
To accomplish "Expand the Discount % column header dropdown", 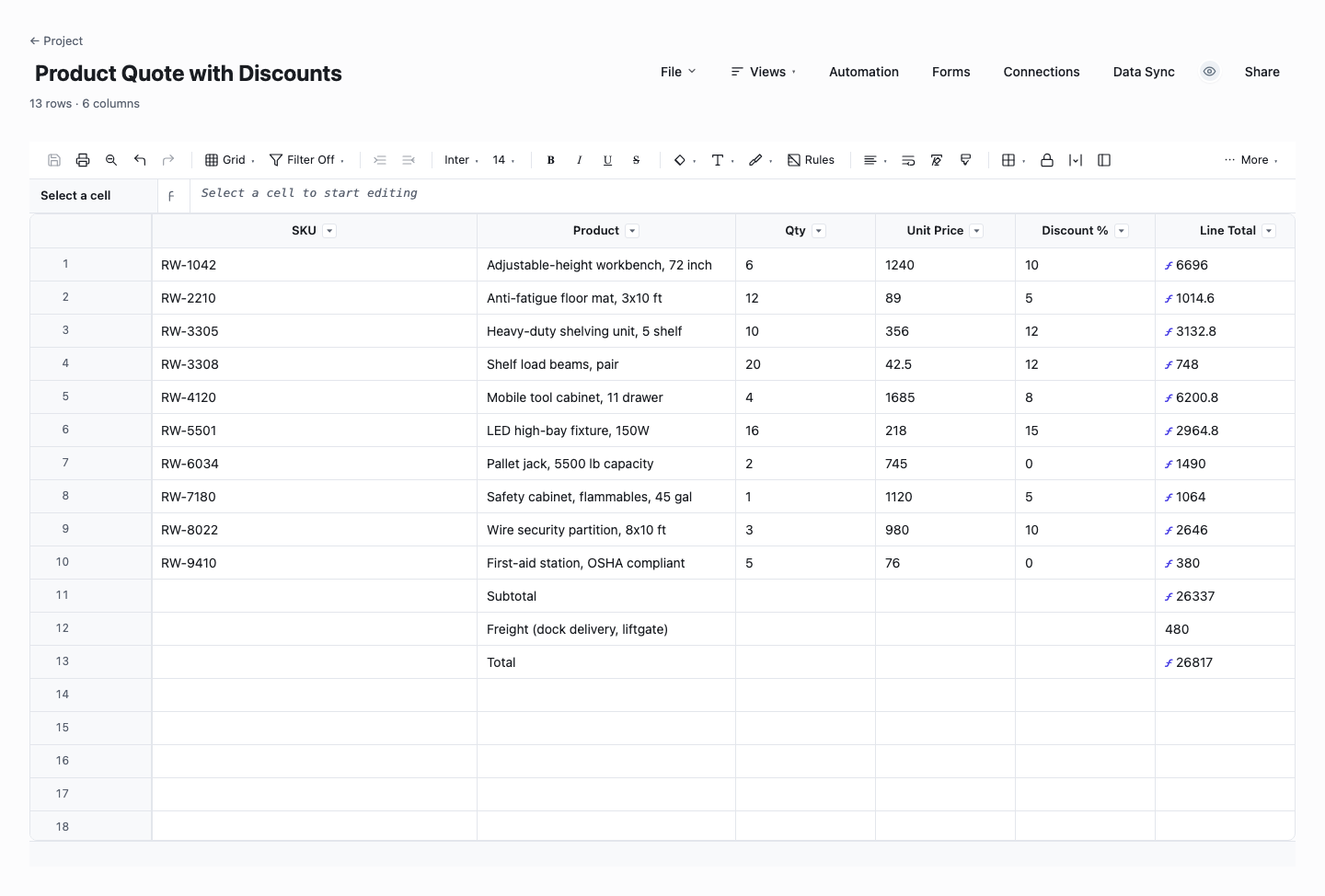I will pos(1122,231).
